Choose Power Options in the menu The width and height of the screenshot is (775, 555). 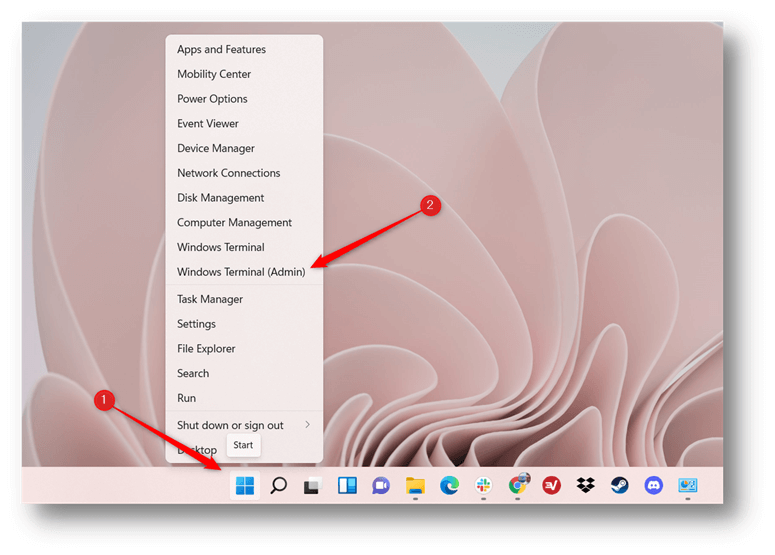coord(244,99)
